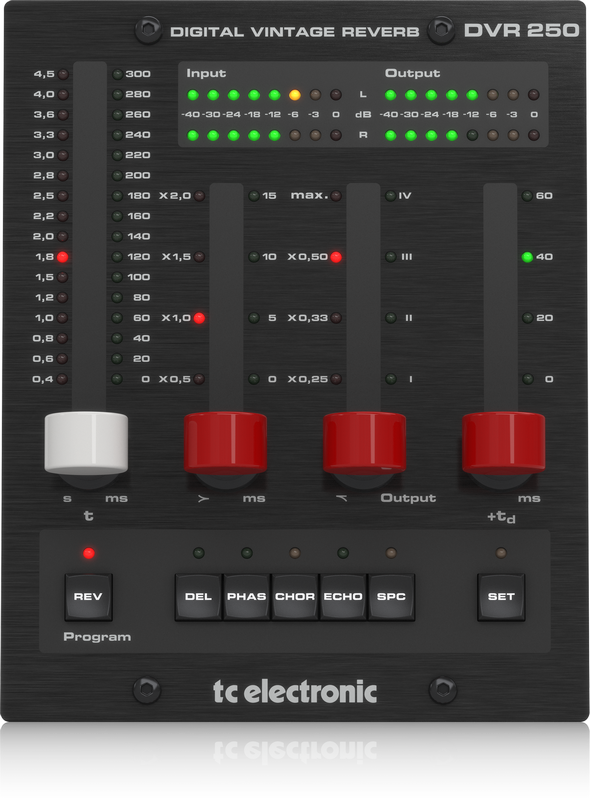Click the indicator LED above CHOR

(295, 553)
